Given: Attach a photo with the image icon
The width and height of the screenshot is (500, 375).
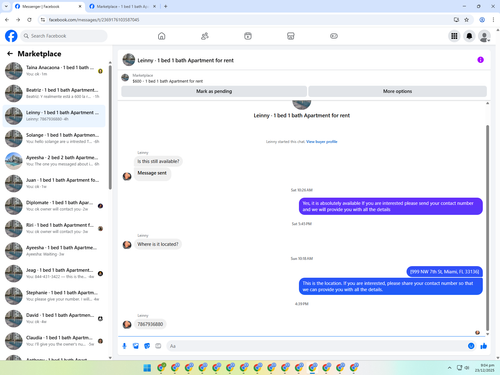Looking at the screenshot, I should [x=136, y=346].
